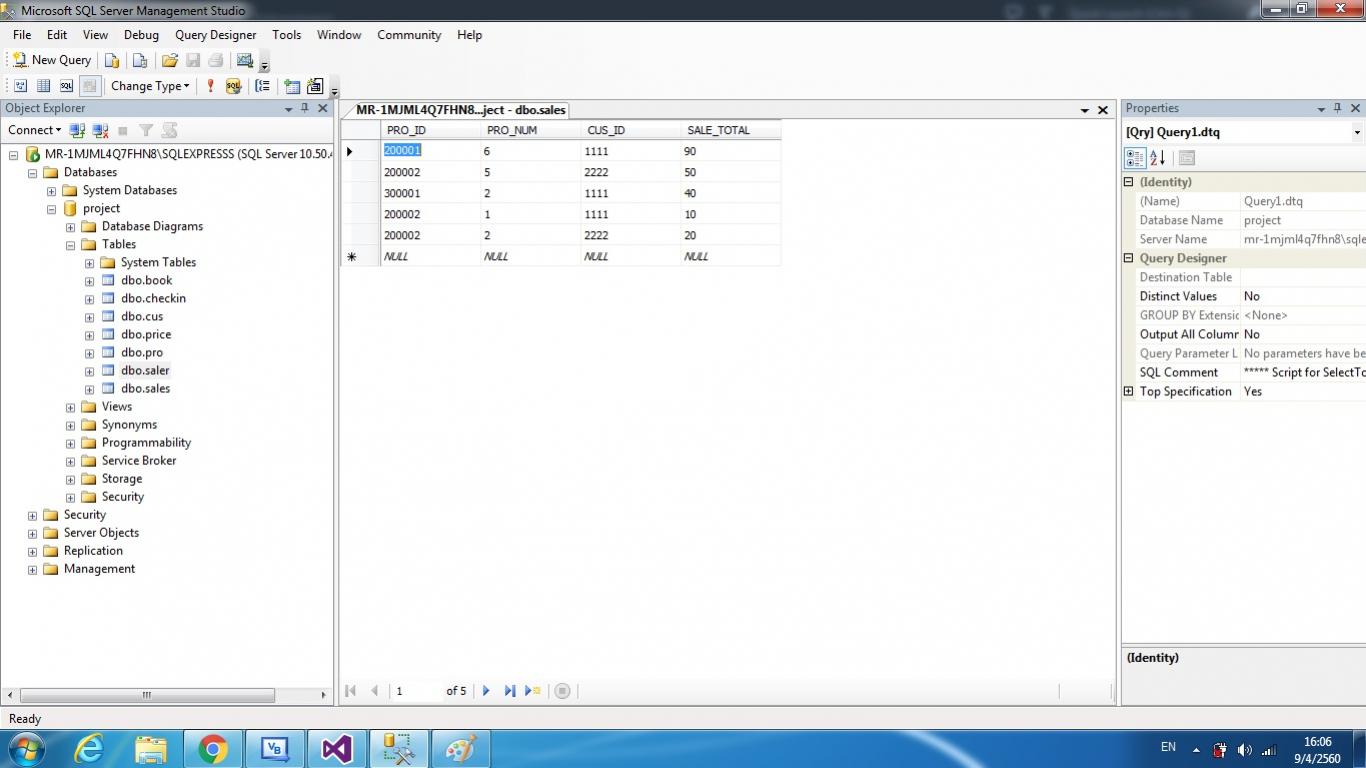Select the Server Objects folder

coord(101,532)
